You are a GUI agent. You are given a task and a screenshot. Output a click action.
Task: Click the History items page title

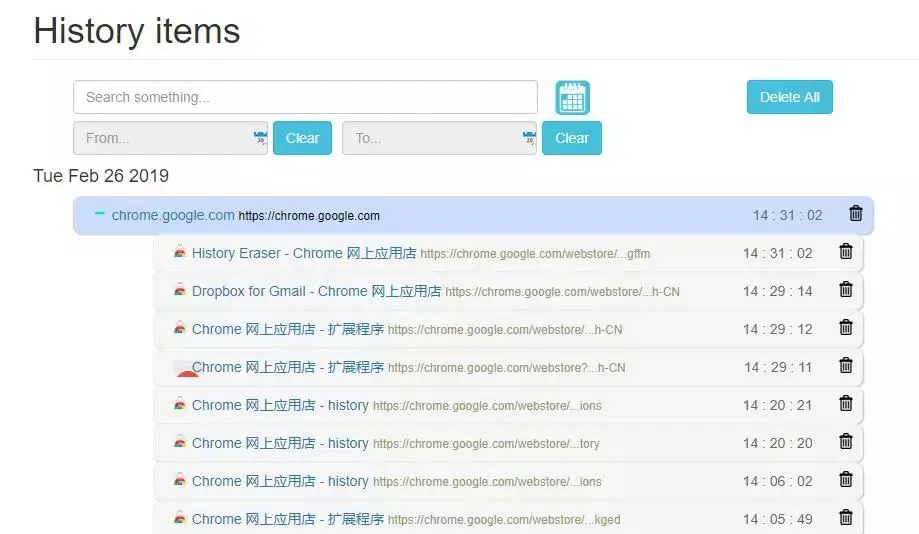pyautogui.click(x=137, y=30)
